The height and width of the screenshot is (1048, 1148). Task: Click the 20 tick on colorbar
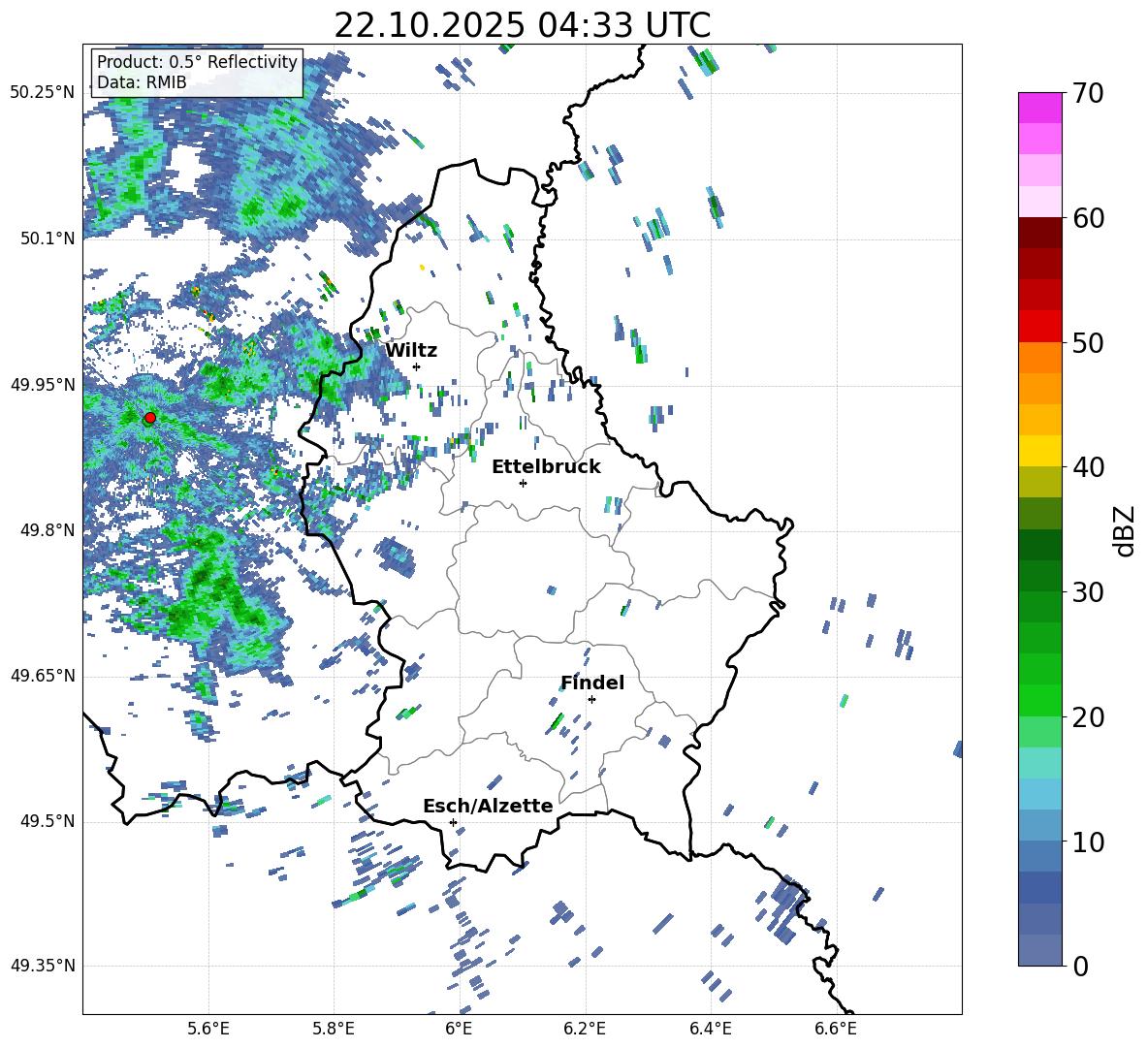1088,716
